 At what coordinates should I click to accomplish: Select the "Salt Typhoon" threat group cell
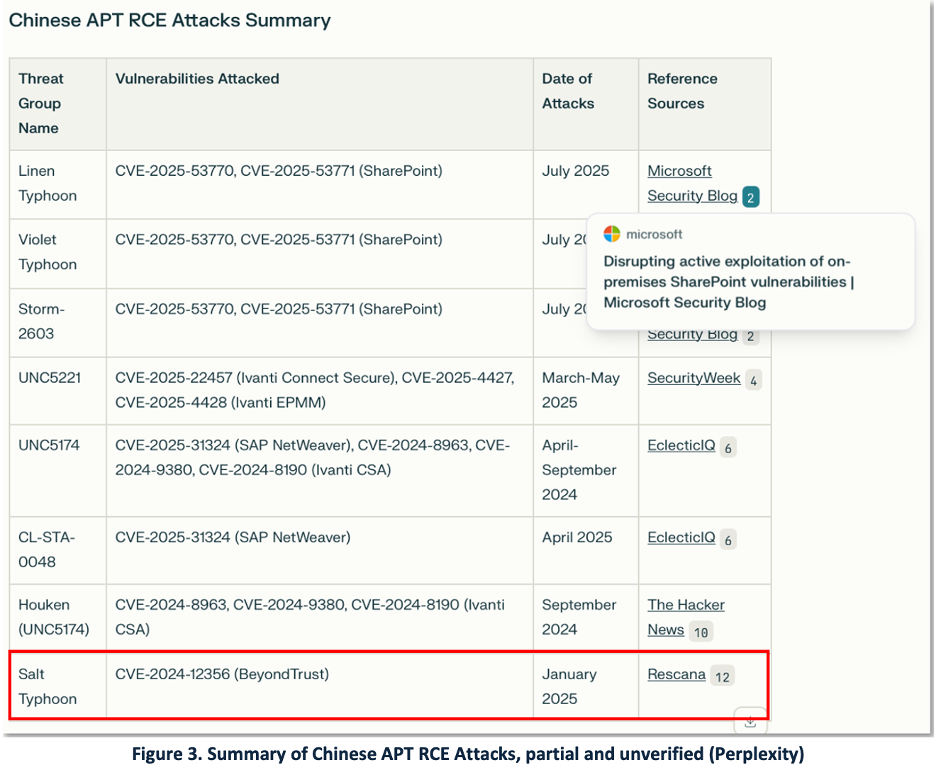pyautogui.click(x=58, y=685)
